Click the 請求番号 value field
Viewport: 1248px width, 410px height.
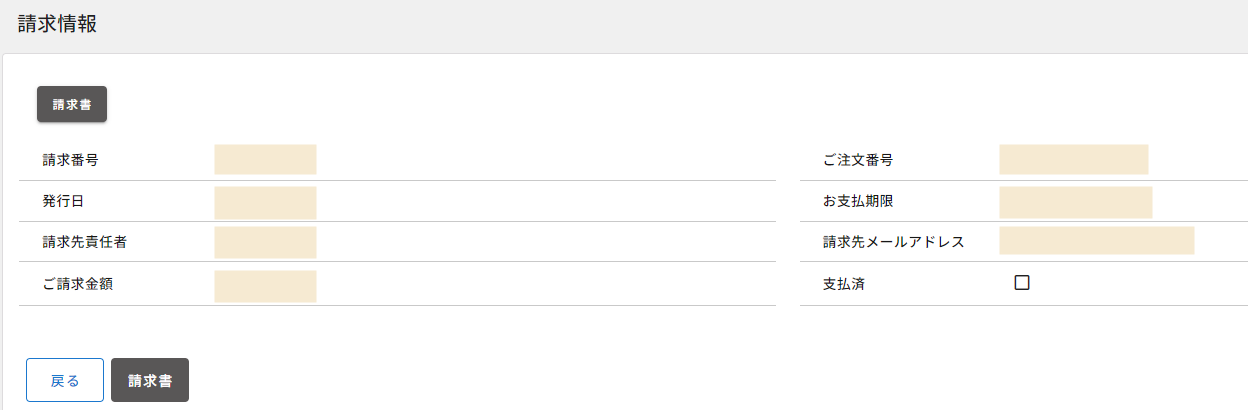tap(265, 160)
